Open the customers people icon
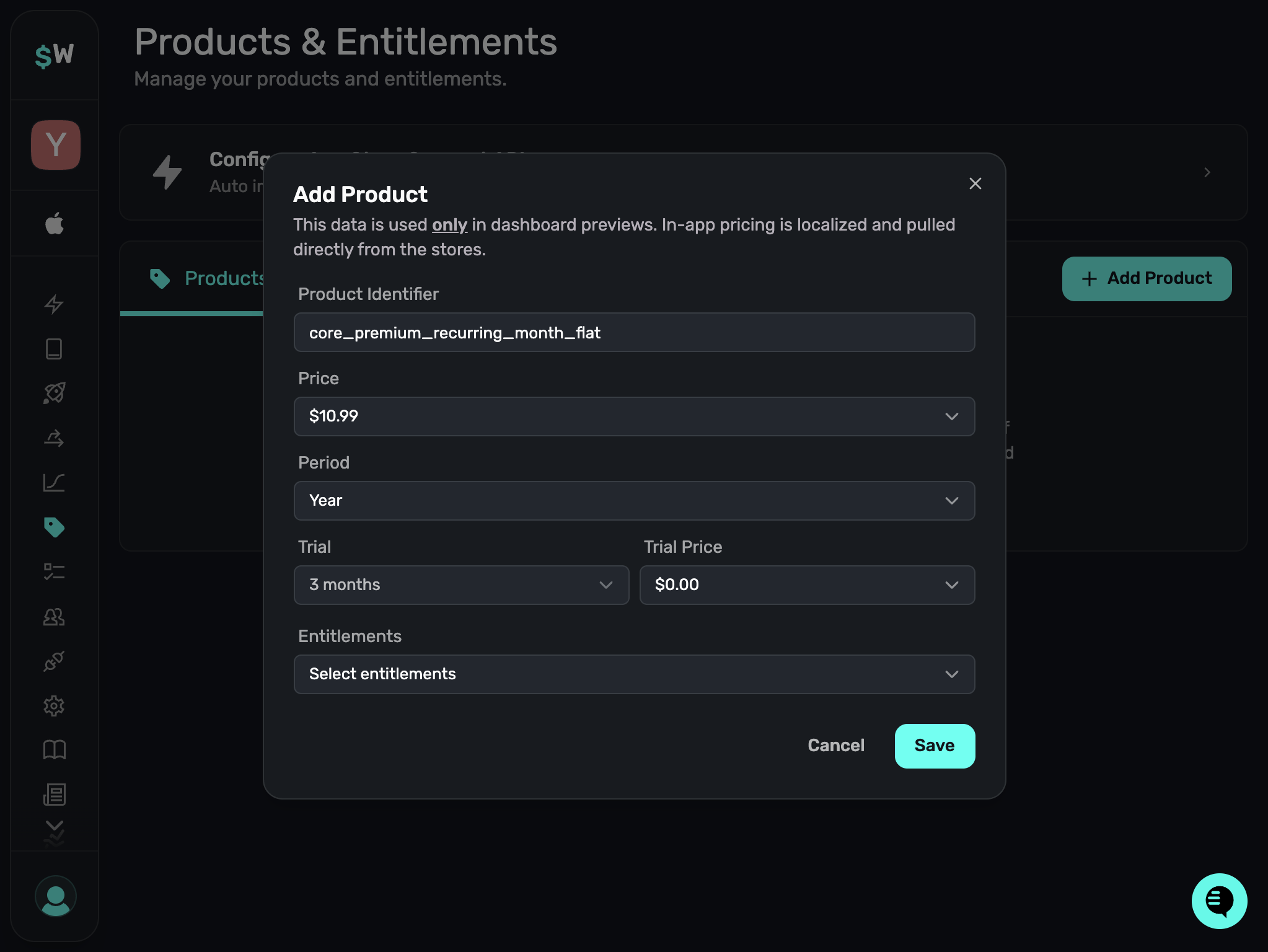This screenshot has height=952, width=1268. (55, 617)
